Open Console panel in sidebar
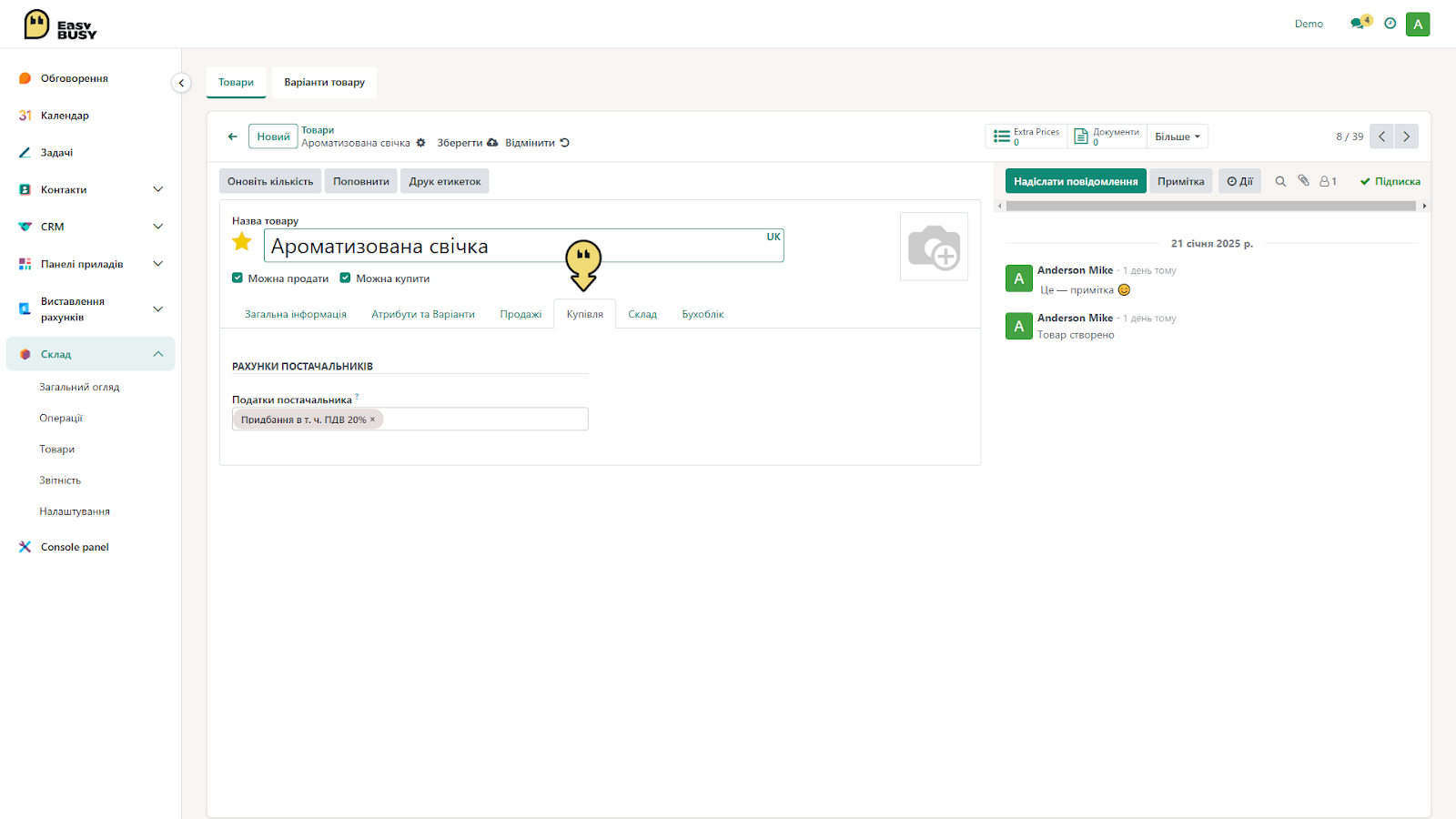The height and width of the screenshot is (819, 1456). point(75,547)
